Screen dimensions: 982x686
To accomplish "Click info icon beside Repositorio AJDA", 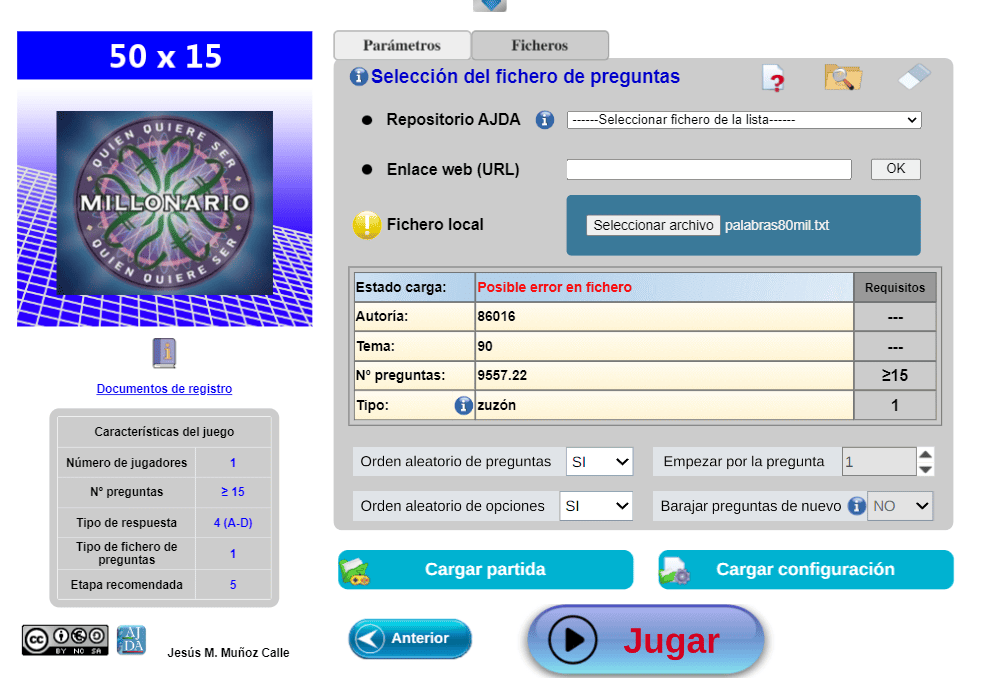I will point(545,120).
